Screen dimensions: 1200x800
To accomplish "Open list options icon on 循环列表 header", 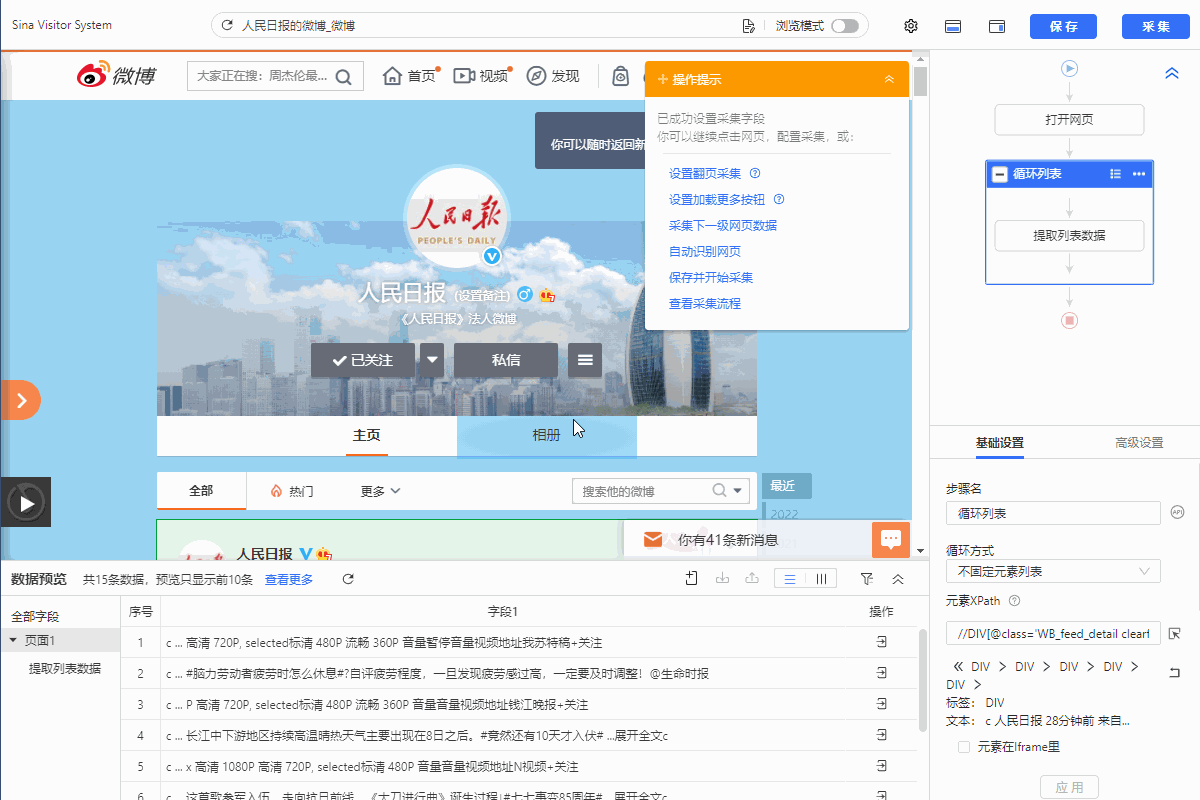I will point(1115,174).
